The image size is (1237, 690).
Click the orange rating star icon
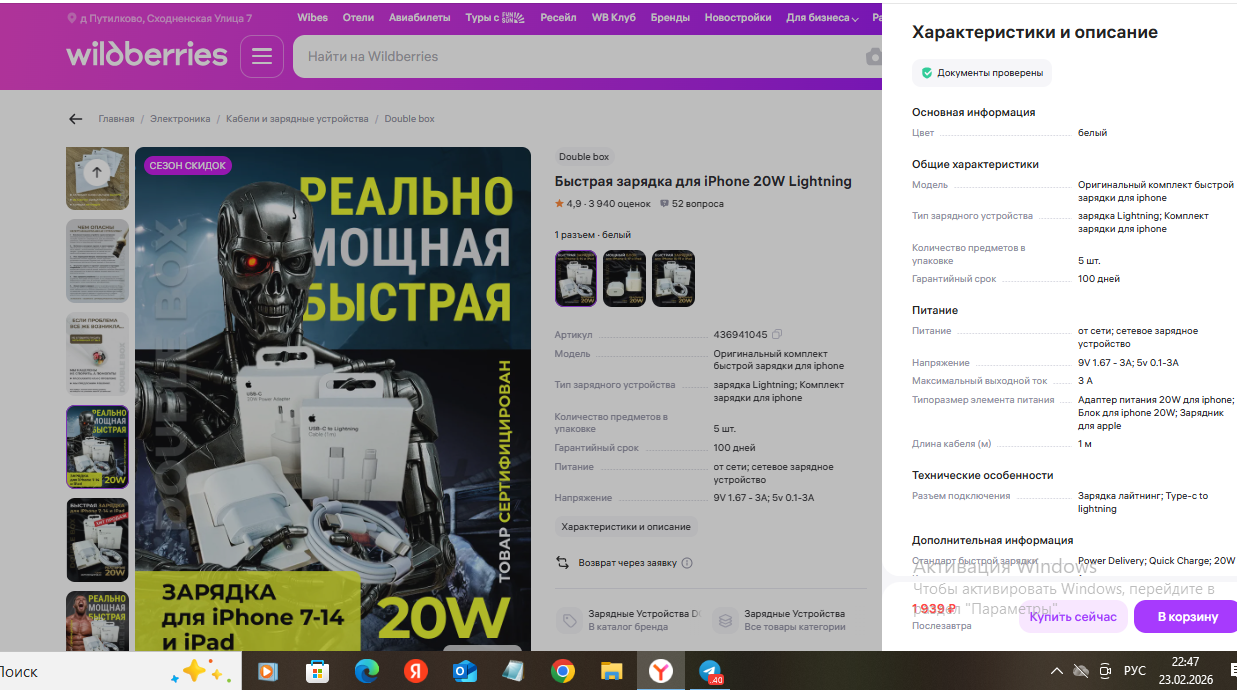coord(560,203)
